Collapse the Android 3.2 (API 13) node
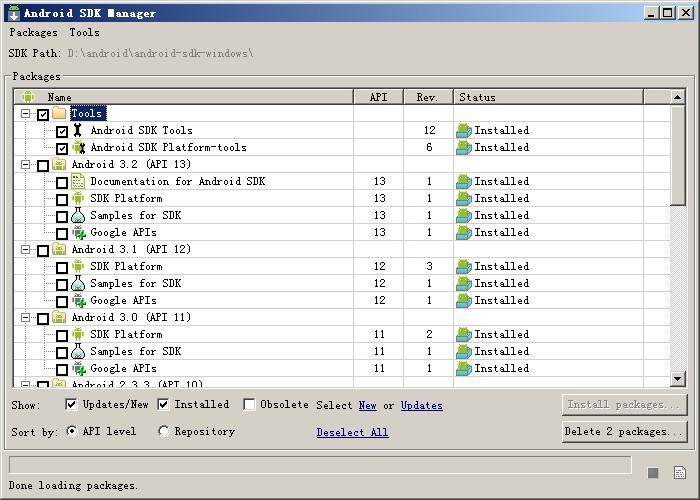 tap(25, 164)
